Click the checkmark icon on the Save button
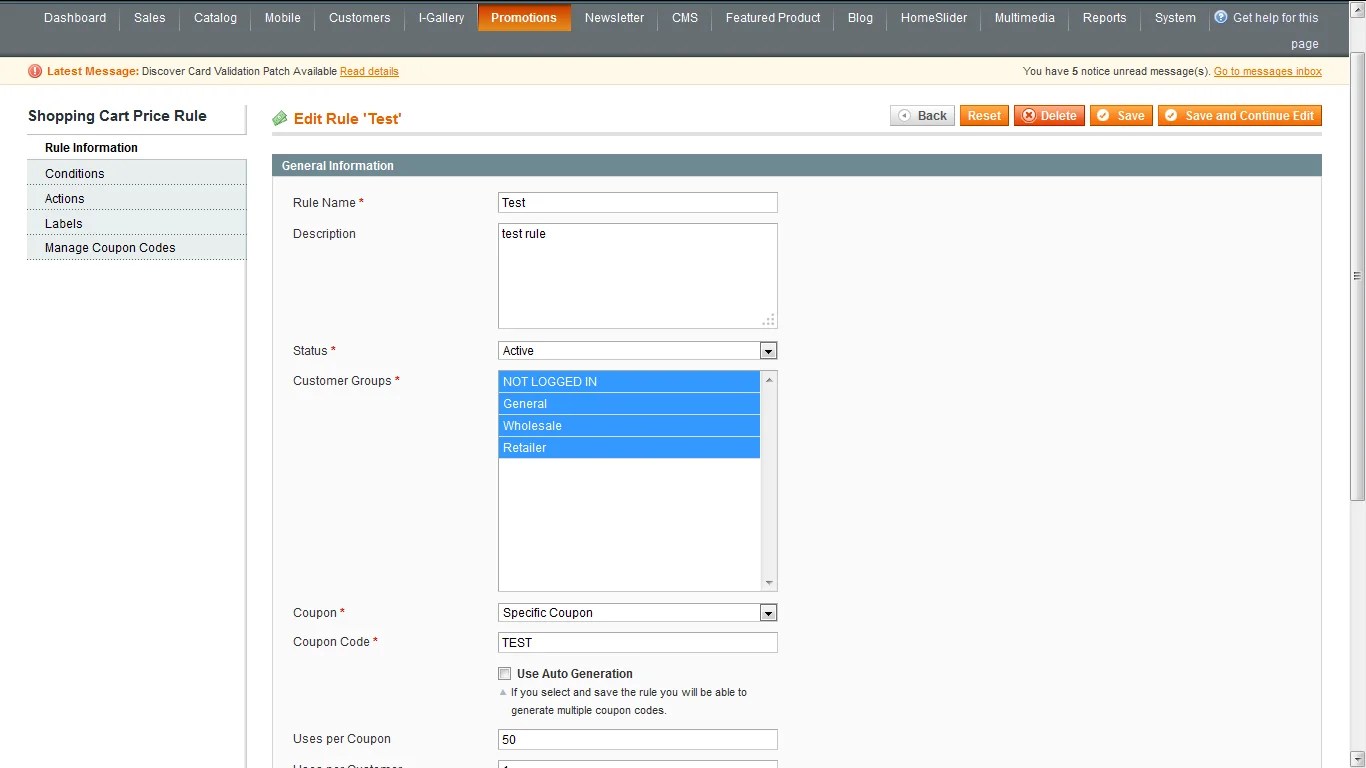1366x768 pixels. point(1103,115)
